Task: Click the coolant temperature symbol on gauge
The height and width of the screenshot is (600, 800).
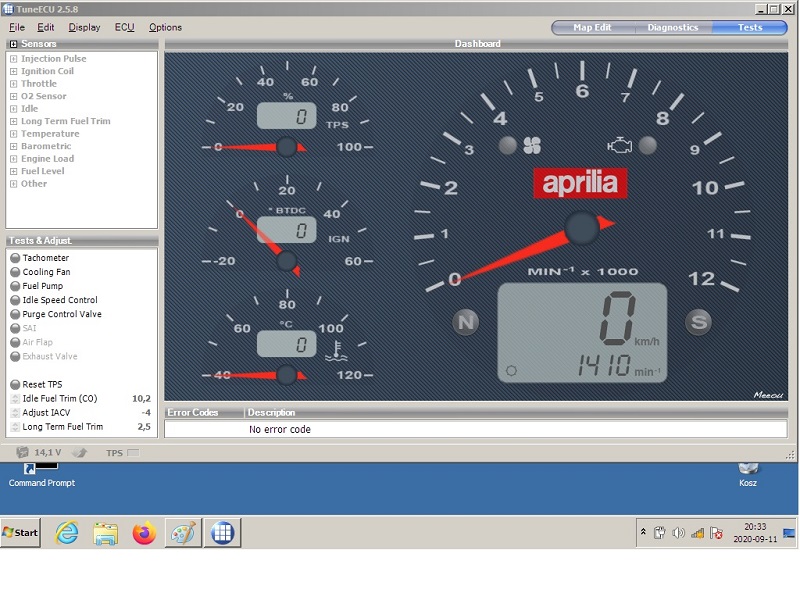Action: pyautogui.click(x=336, y=351)
